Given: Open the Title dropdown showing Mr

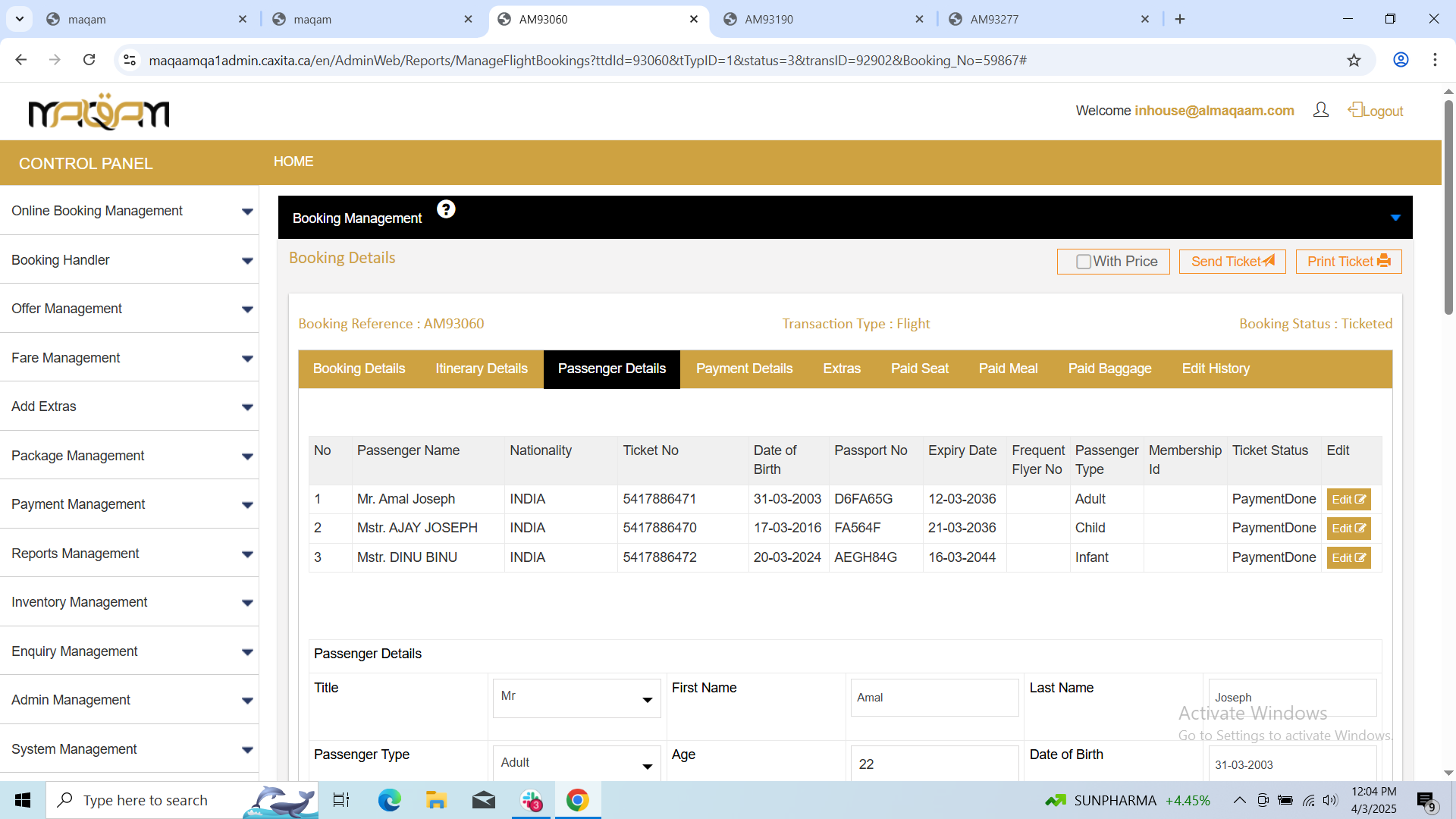Looking at the screenshot, I should [576, 698].
